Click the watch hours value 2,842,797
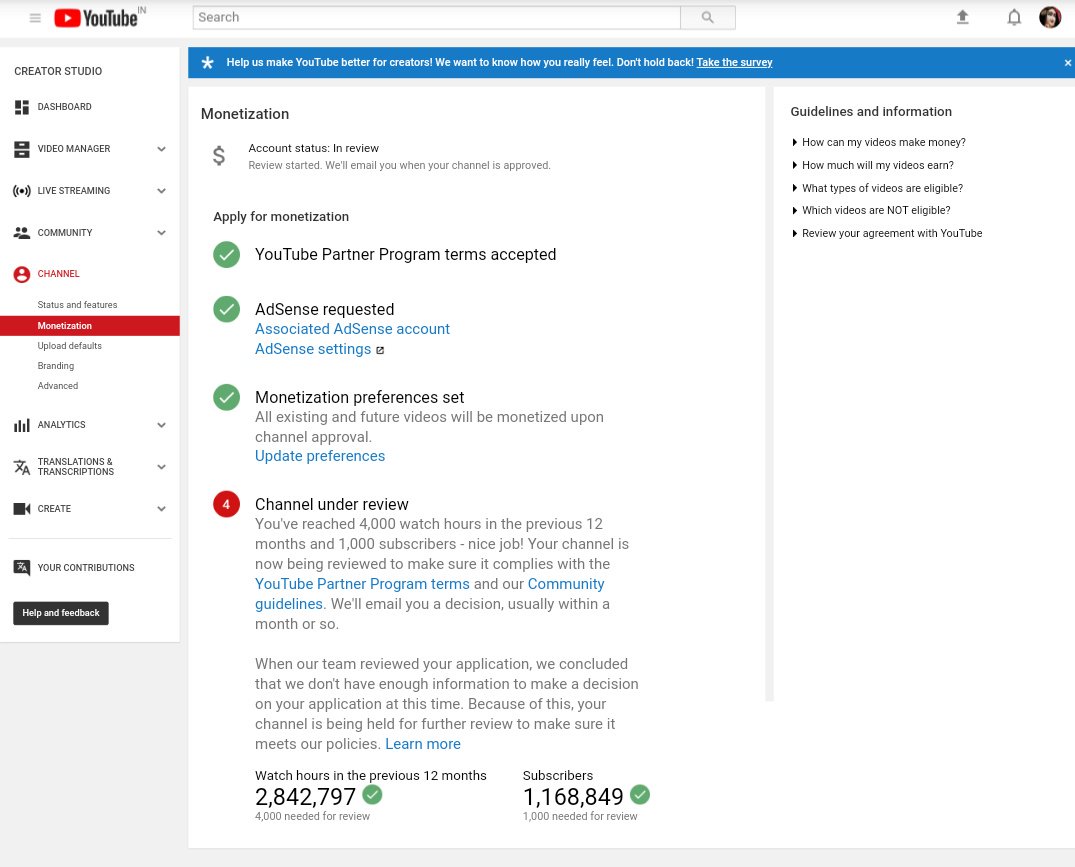Viewport: 1075px width, 867px height. 305,796
